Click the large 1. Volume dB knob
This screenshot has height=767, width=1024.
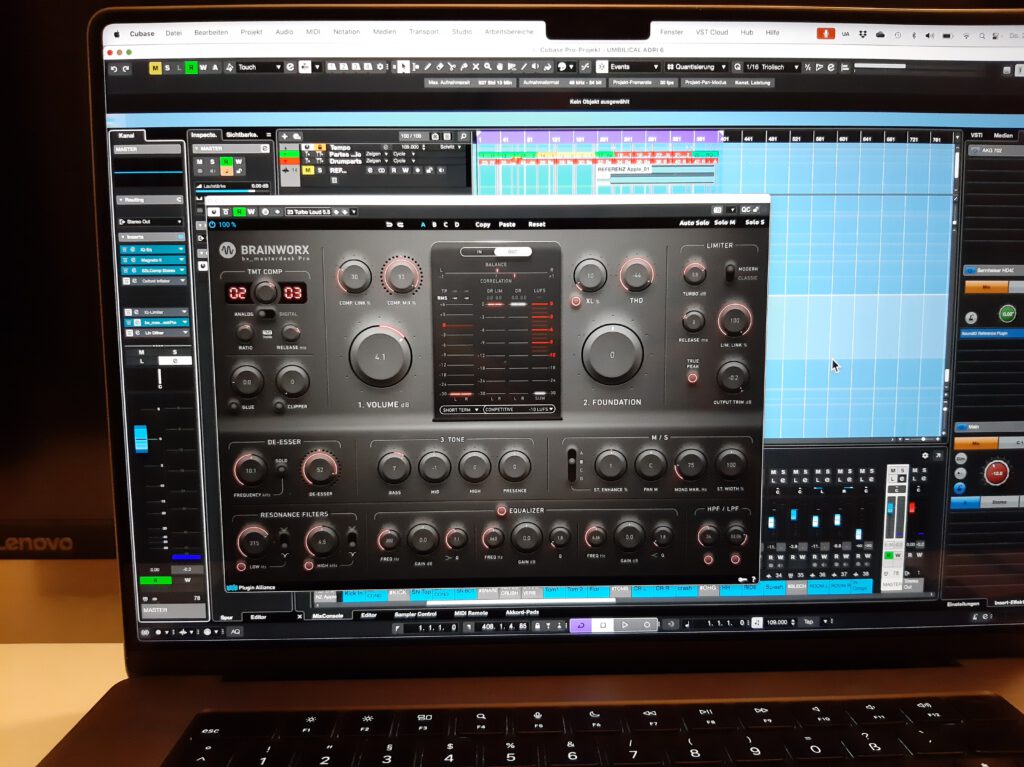(380, 356)
